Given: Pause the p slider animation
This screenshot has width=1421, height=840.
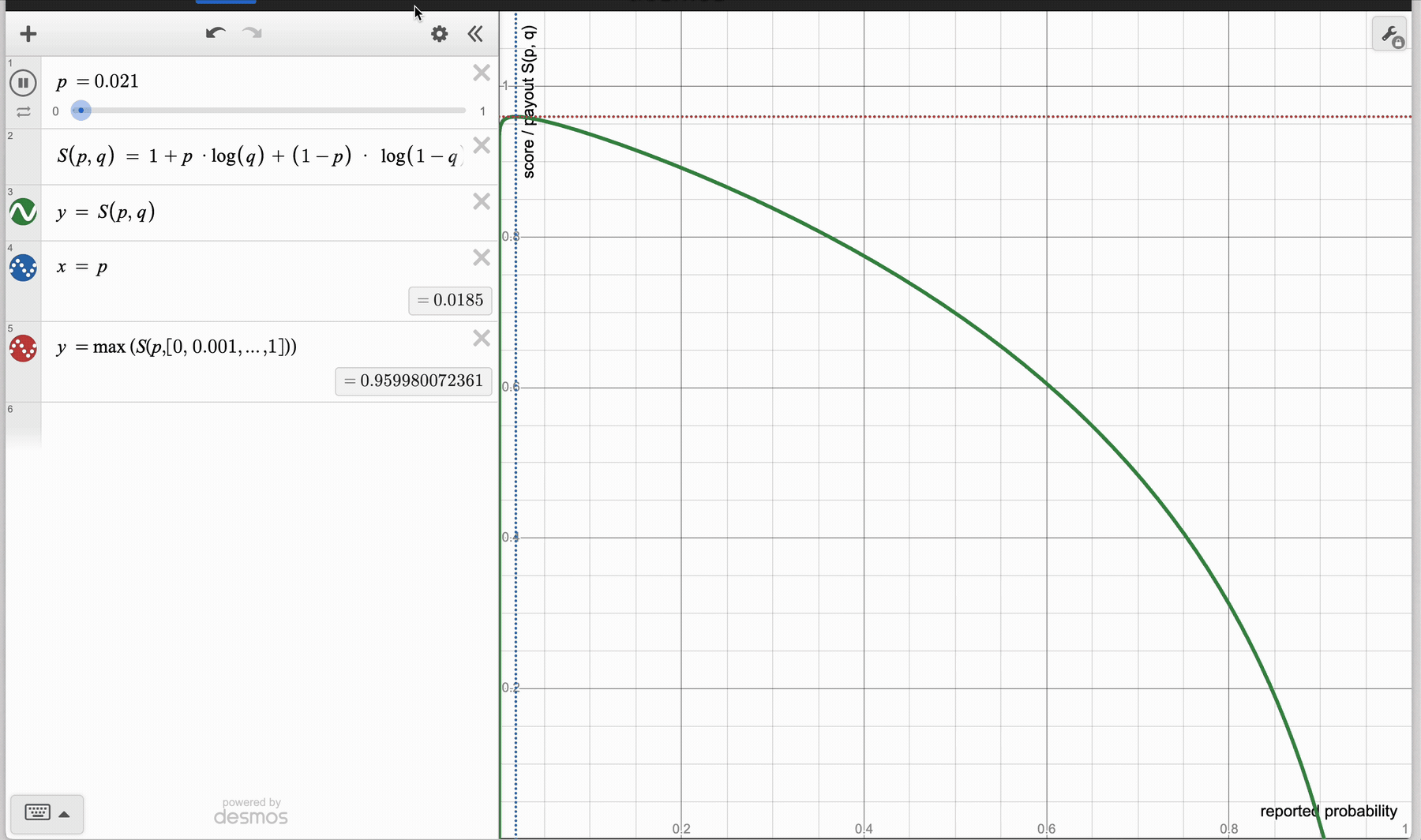Looking at the screenshot, I should click(23, 82).
